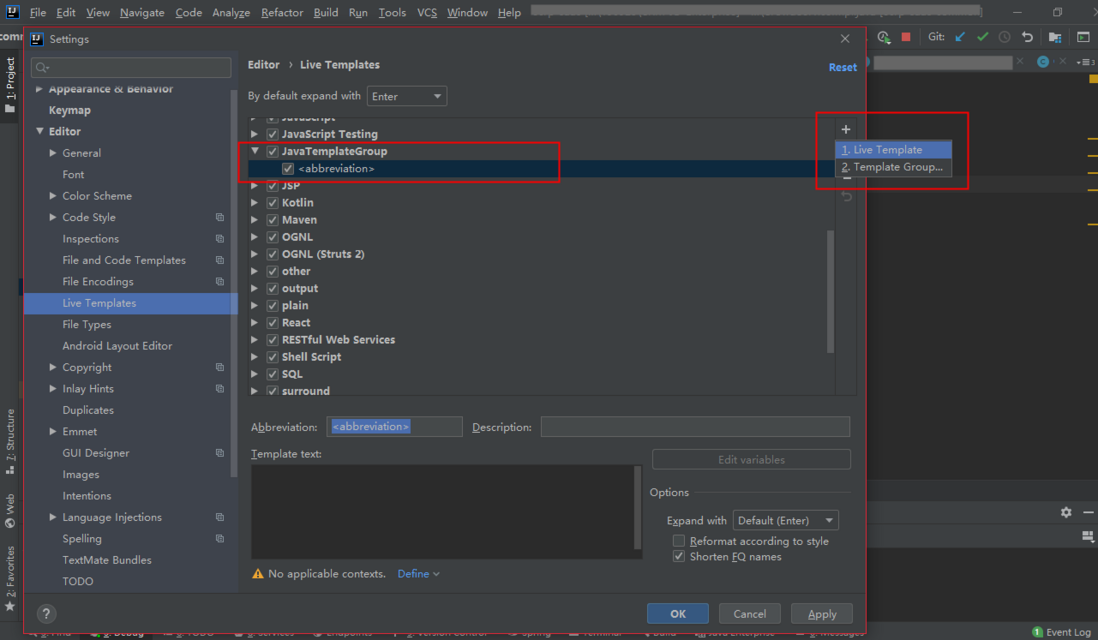Click the plus icon to add a template
The width and height of the screenshot is (1098, 640).
click(x=846, y=130)
